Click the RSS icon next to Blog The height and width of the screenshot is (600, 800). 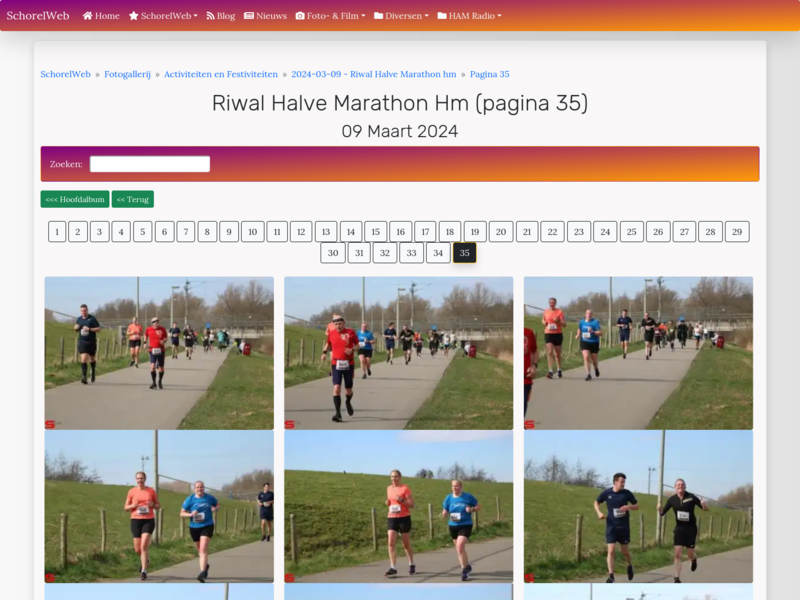click(210, 16)
